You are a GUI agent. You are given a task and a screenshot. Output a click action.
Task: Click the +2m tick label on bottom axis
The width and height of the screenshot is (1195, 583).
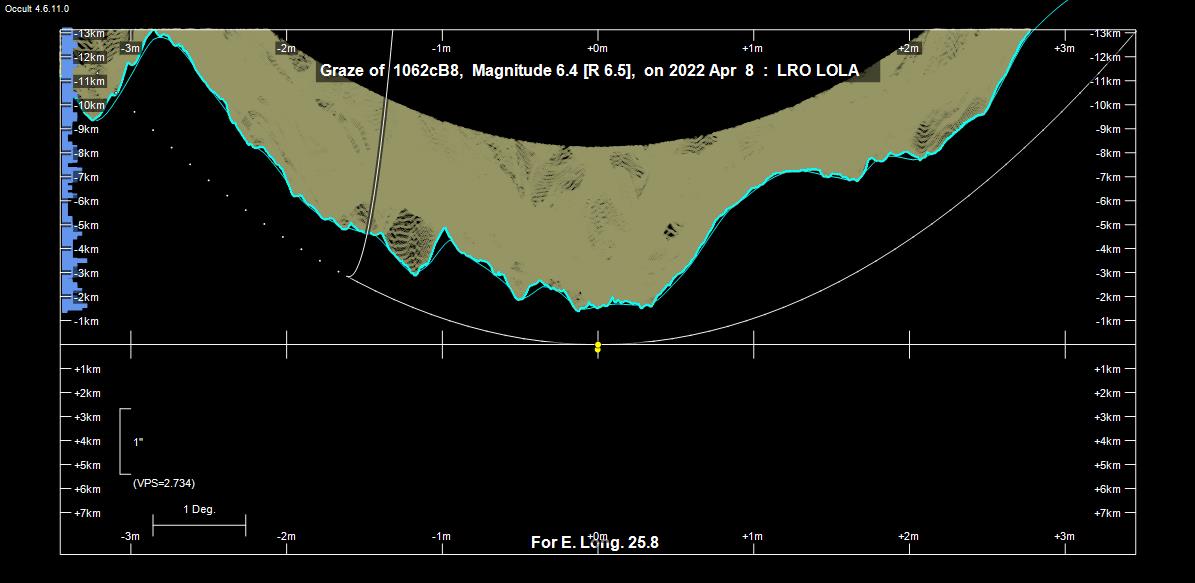(x=908, y=537)
